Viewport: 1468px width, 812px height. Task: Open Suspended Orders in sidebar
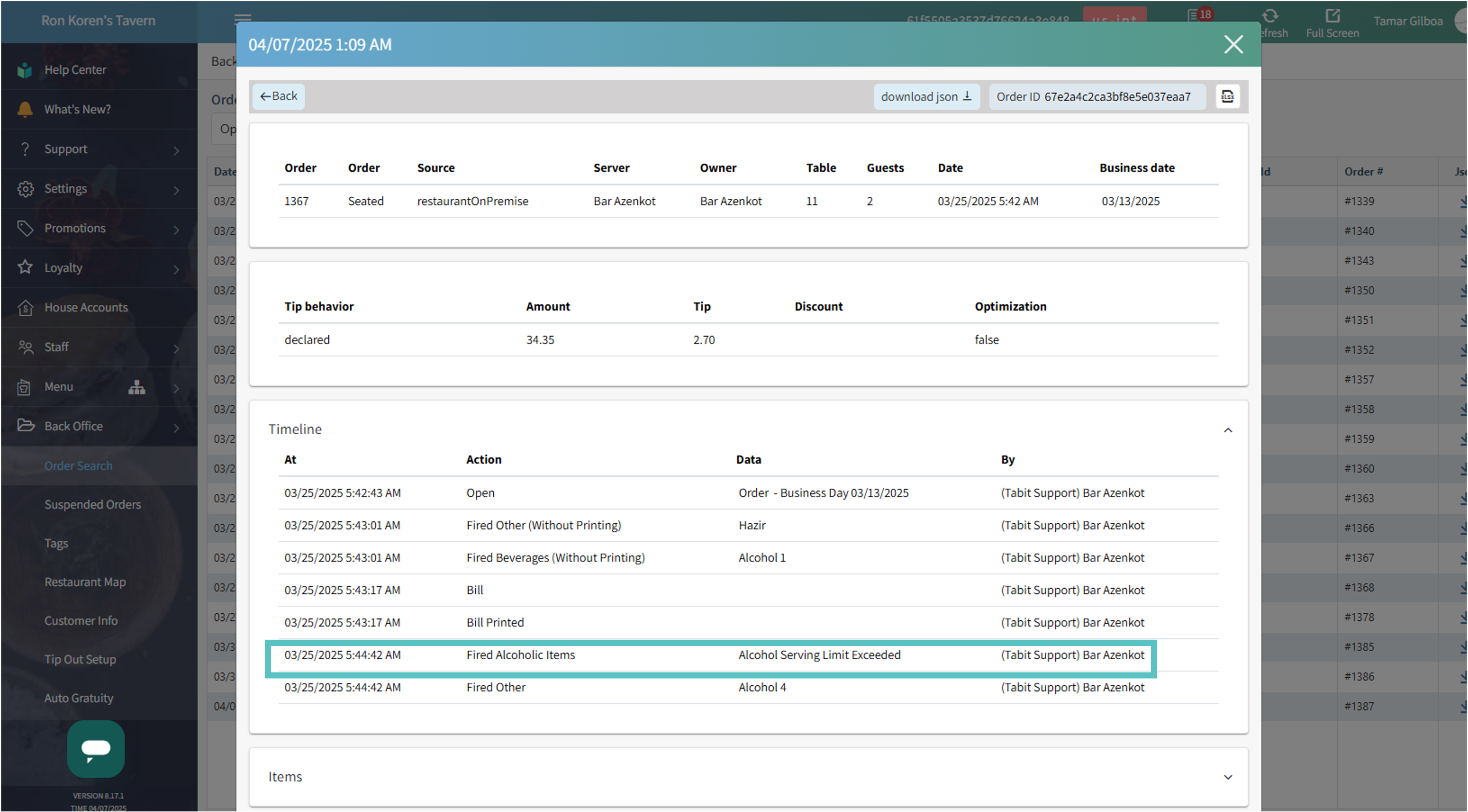coord(92,504)
